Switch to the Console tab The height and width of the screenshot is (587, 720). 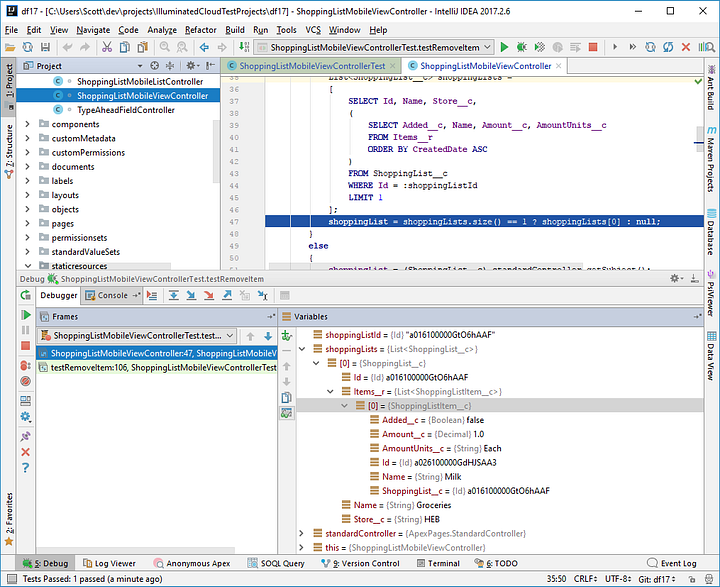112,295
